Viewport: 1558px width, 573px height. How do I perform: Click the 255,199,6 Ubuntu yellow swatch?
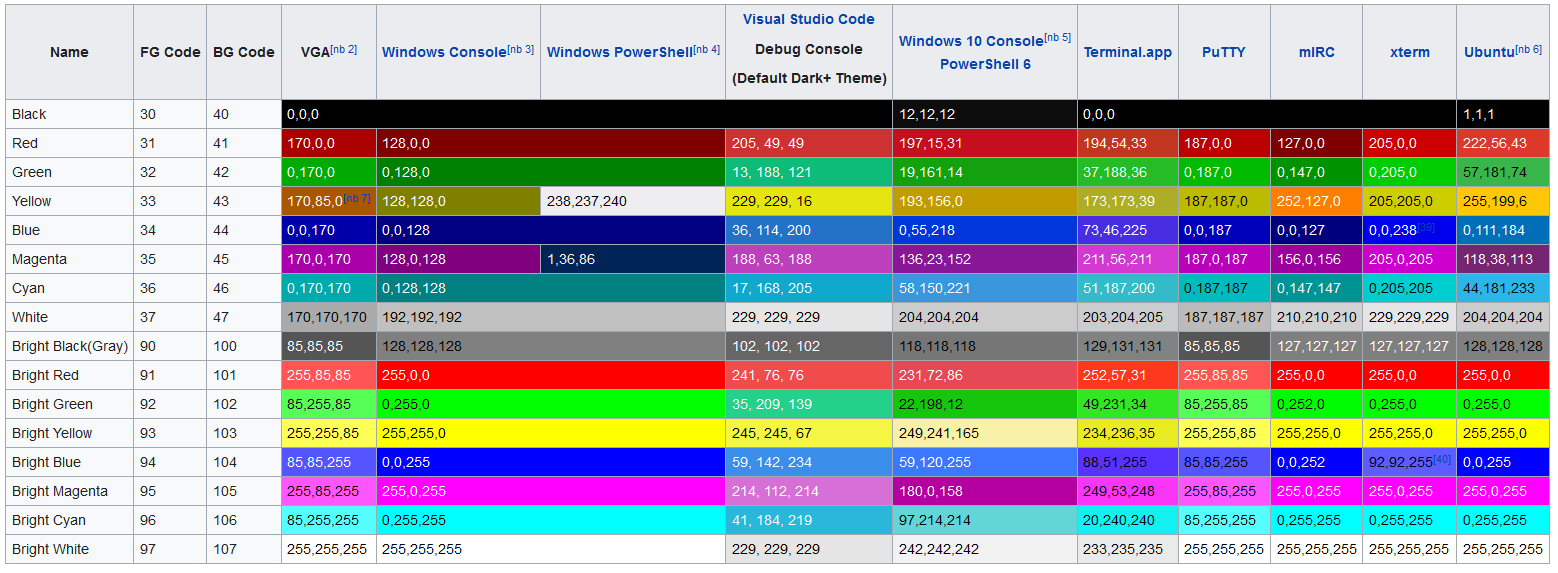pyautogui.click(x=1503, y=201)
